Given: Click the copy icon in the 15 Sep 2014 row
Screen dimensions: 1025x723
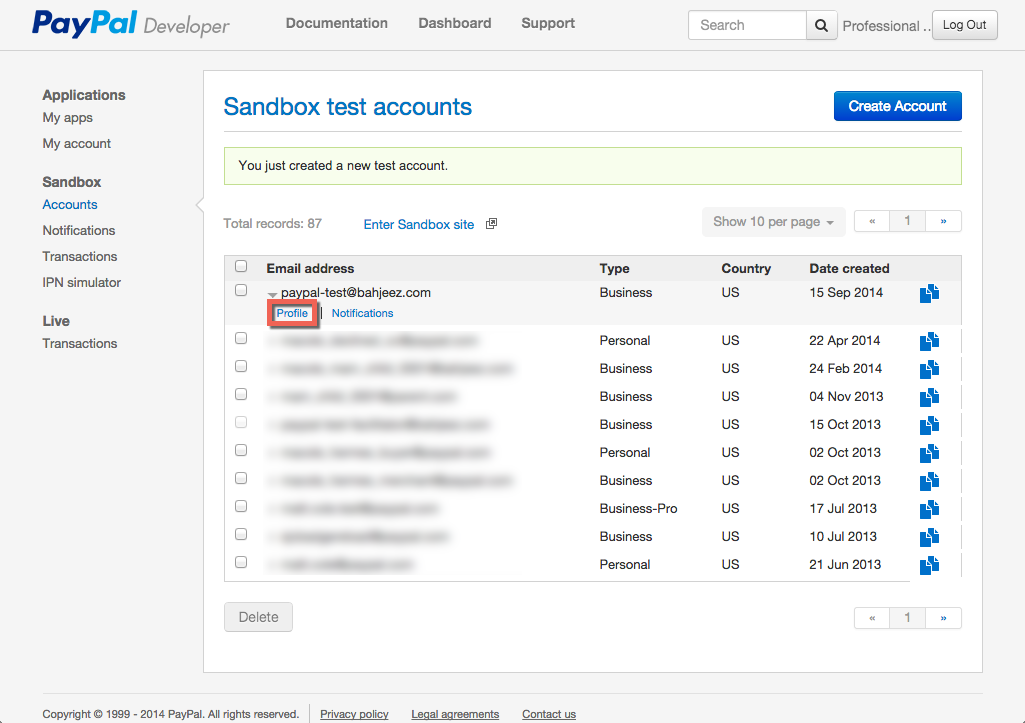Looking at the screenshot, I should tap(929, 294).
